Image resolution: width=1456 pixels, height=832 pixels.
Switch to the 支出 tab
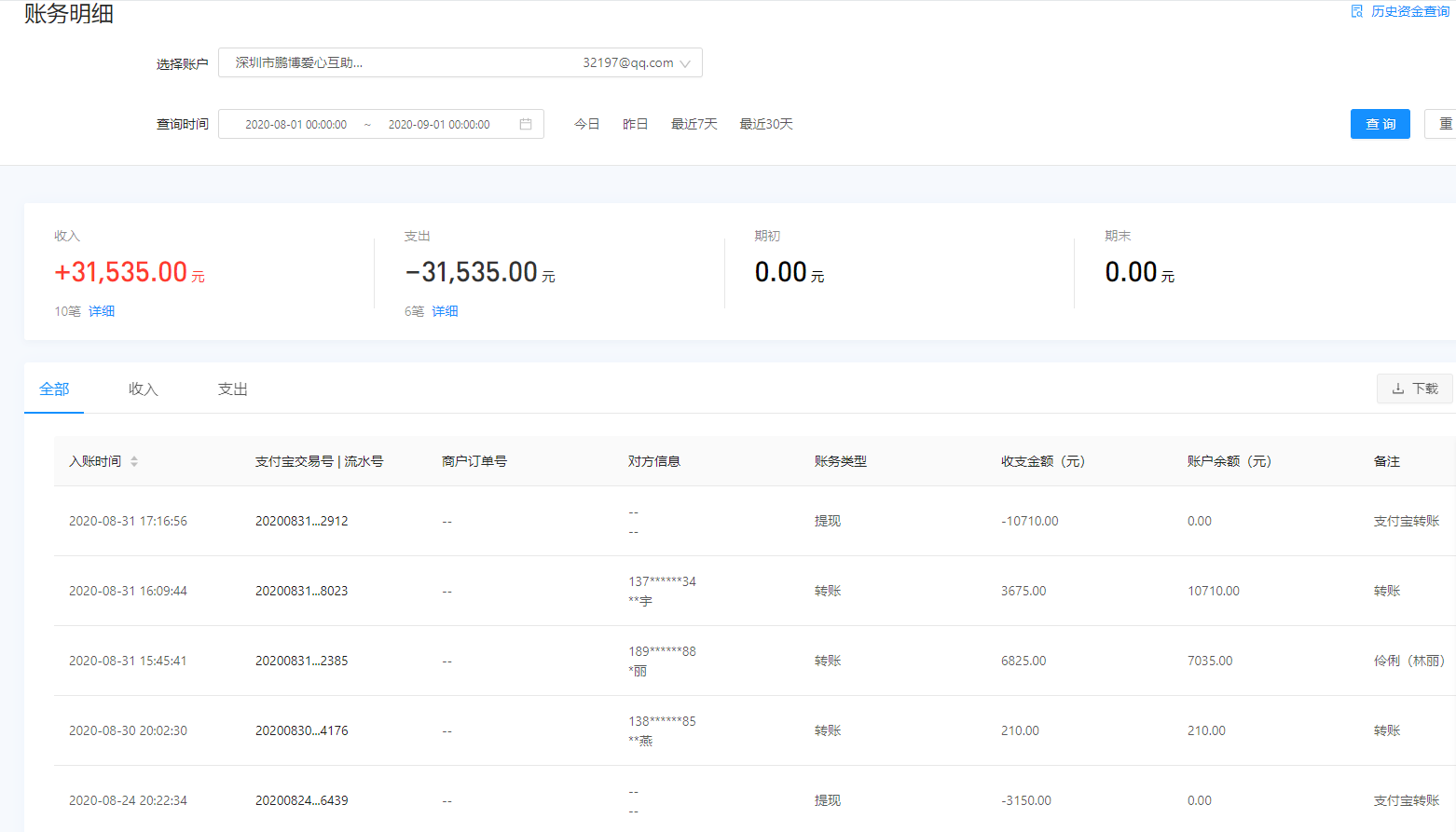[232, 389]
